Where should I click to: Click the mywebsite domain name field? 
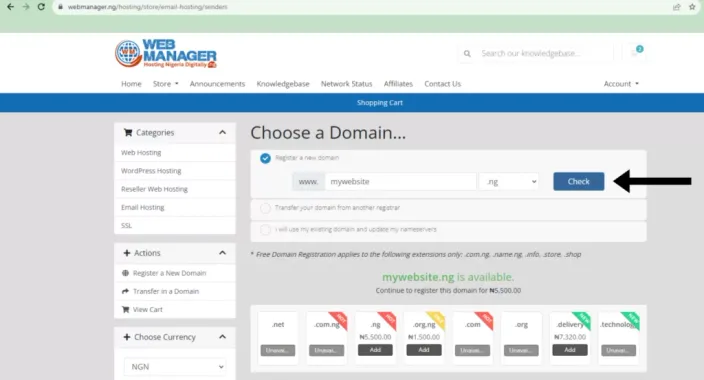point(400,181)
